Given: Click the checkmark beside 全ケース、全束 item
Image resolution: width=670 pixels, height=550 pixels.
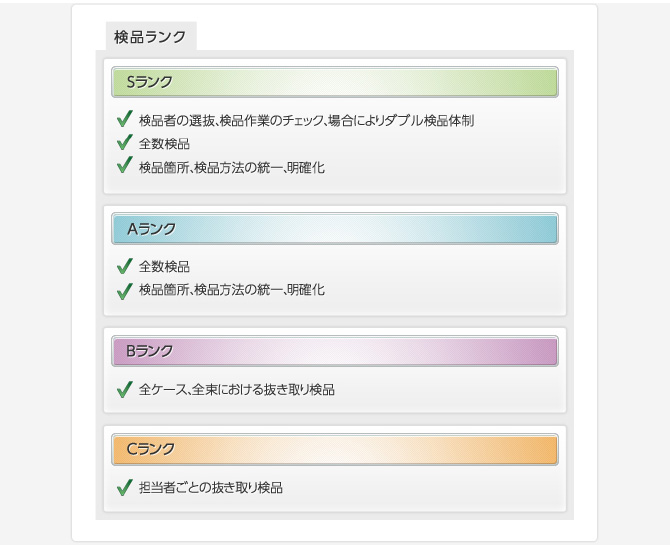Looking at the screenshot, I should (x=125, y=389).
